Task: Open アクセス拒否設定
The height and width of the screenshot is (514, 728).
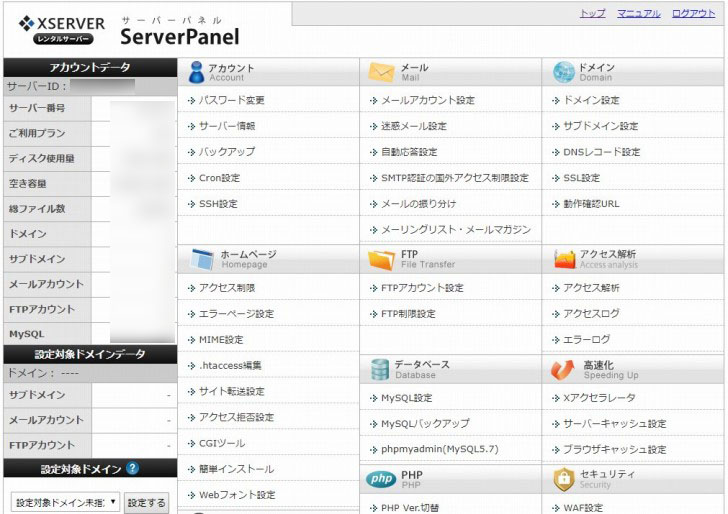Action: tap(236, 417)
